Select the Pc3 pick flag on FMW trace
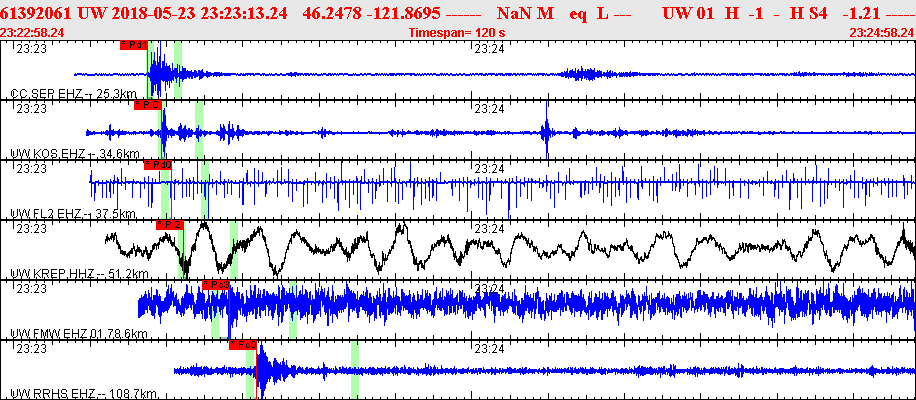Screen dimensions: 916x400 (x=216, y=285)
